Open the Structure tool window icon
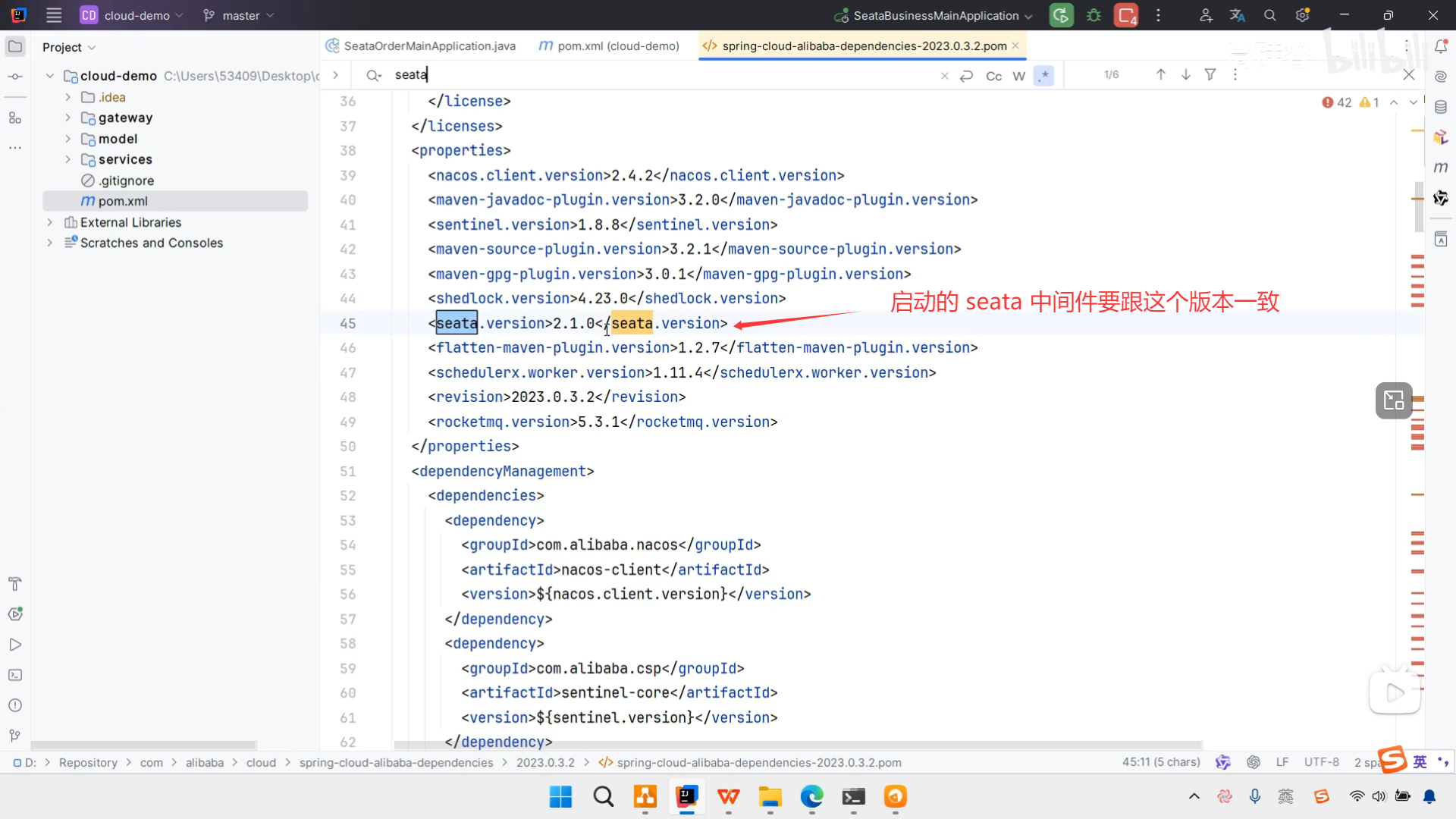Screen dimensions: 1456x819 [15, 118]
